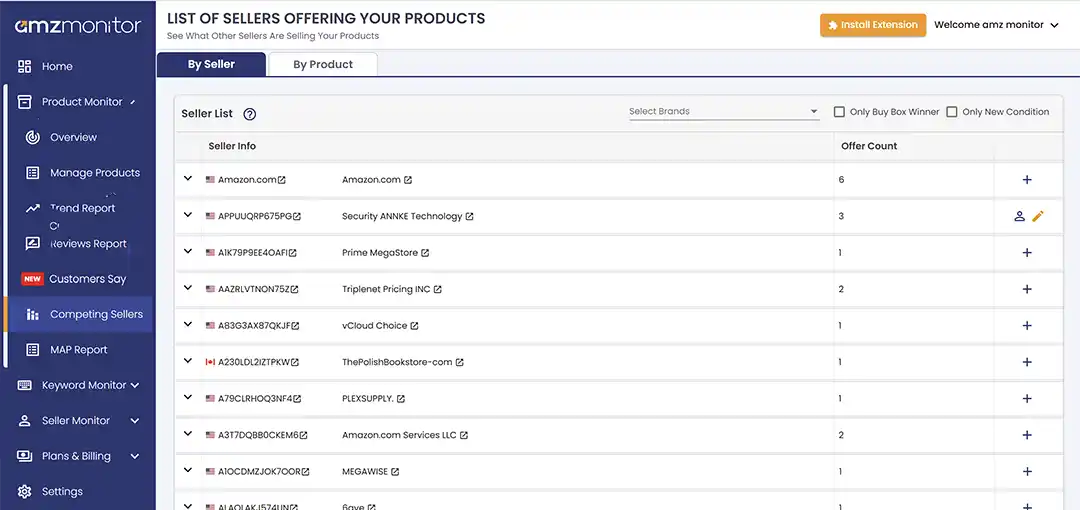Viewport: 1080px width, 510px height.
Task: Click the amzmonitor logo
Action: click(x=78, y=26)
